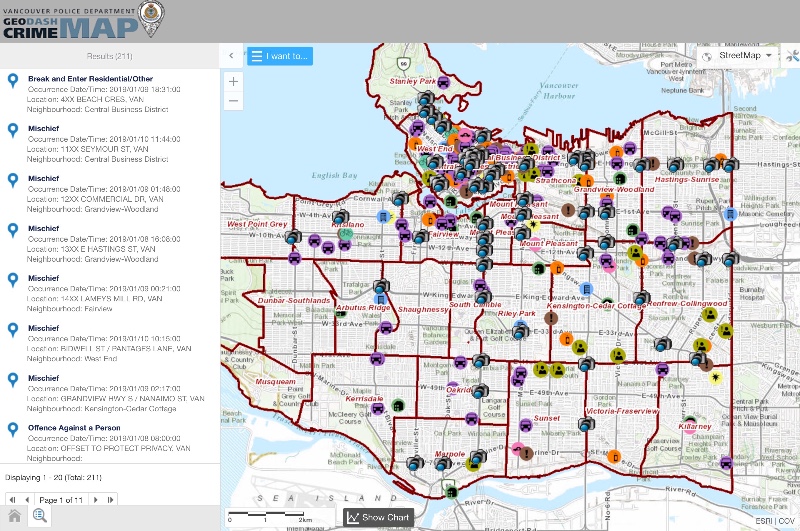Click the yellow burst marker east of Killarney

point(715,377)
